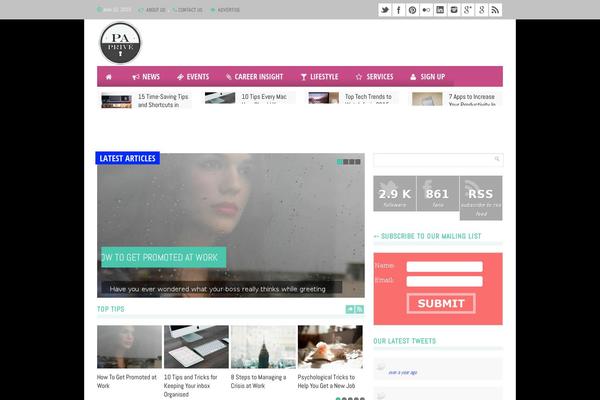This screenshot has width=600, height=400.
Task: Open the Sign Up menu item
Action: tap(427, 77)
